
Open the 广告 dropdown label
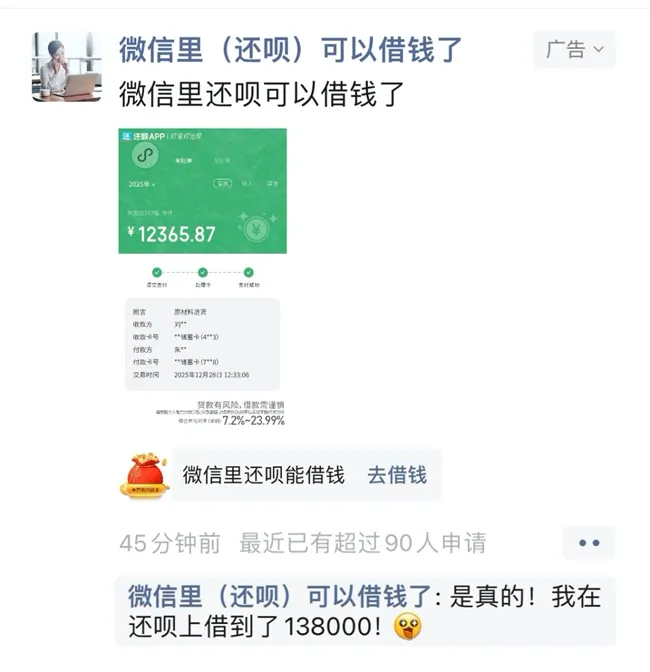click(575, 49)
